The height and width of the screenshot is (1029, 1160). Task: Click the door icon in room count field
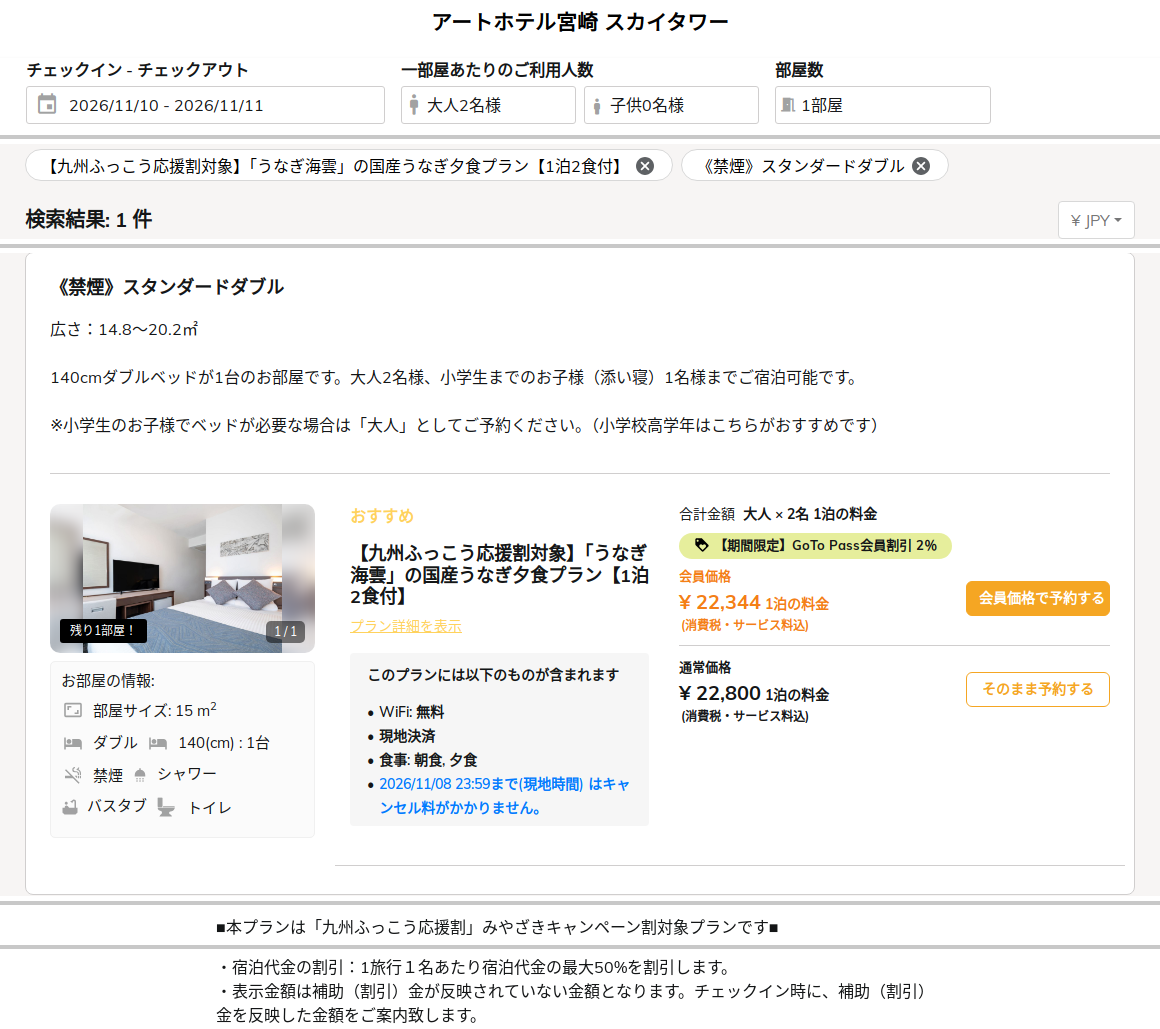point(788,105)
